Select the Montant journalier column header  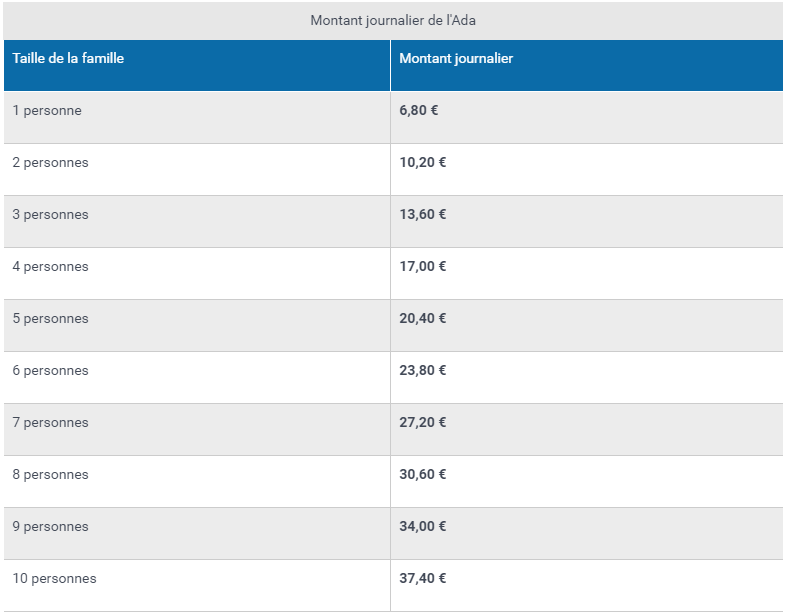(456, 58)
